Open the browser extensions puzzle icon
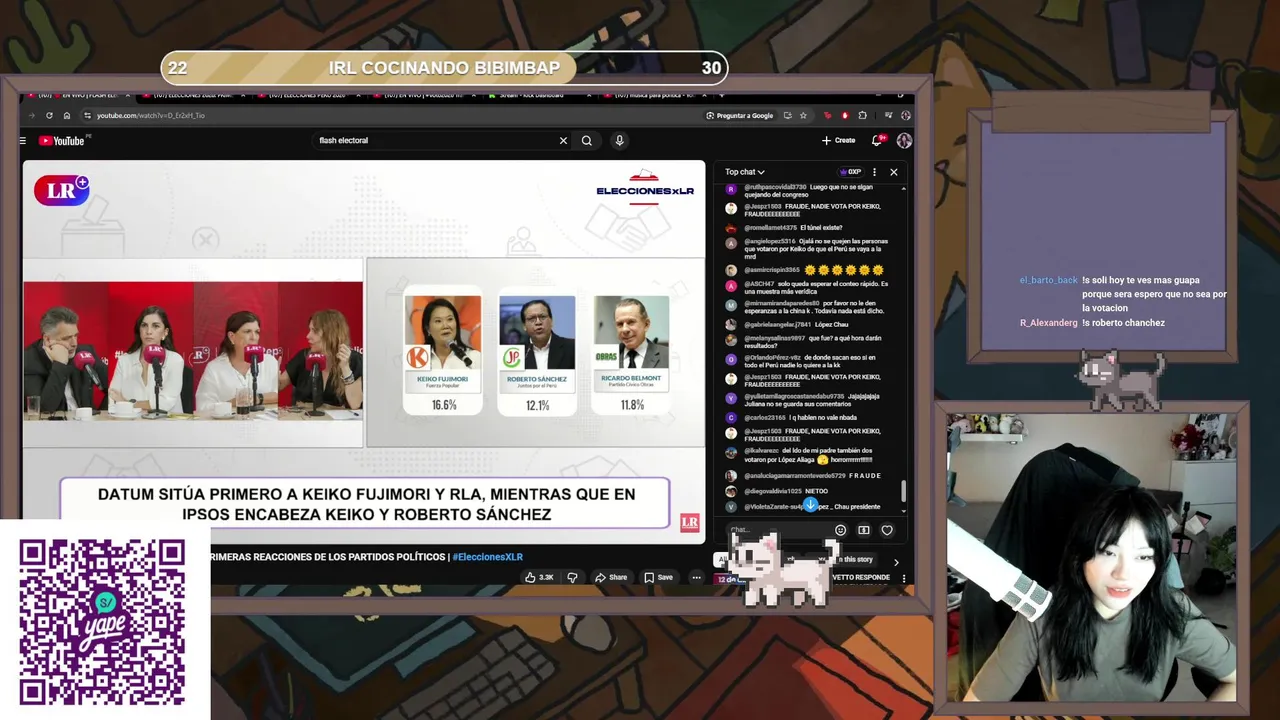1280x720 pixels. 863,116
